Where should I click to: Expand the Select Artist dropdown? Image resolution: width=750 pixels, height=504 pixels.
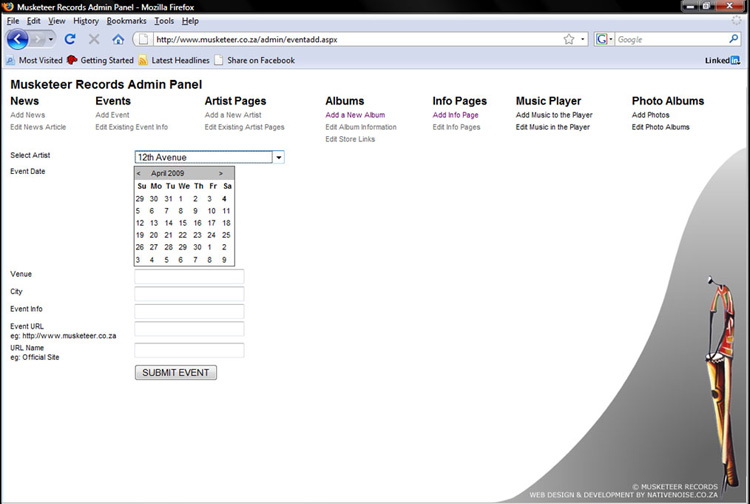pos(278,157)
